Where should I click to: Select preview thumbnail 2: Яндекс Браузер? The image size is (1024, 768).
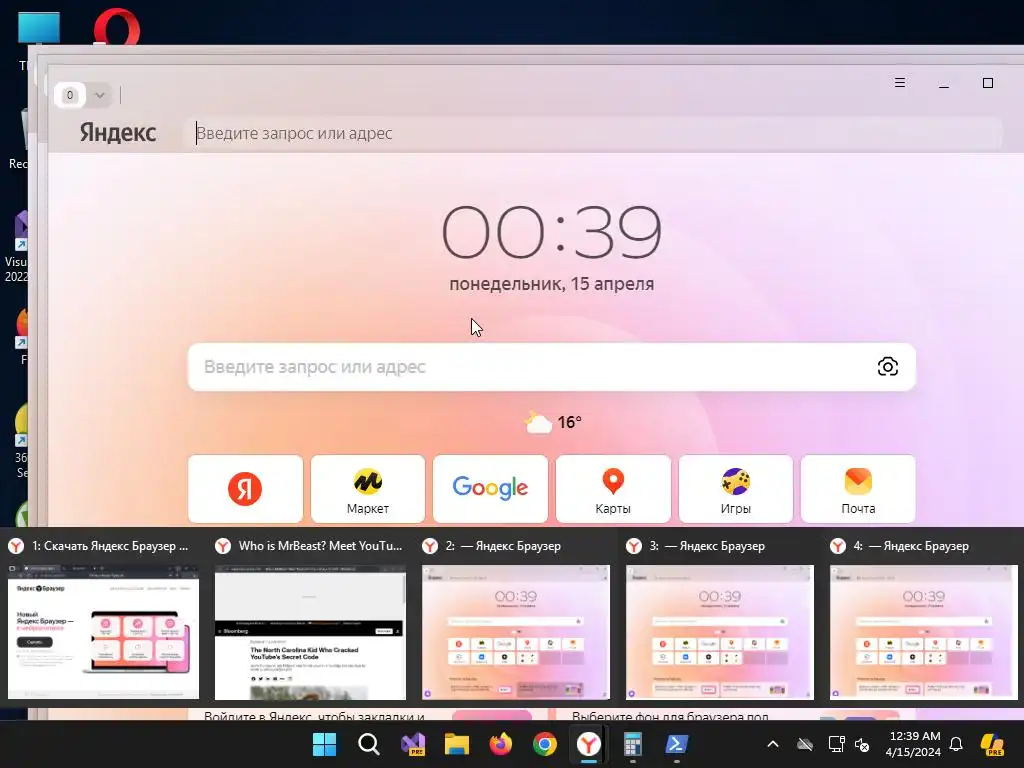click(x=516, y=632)
